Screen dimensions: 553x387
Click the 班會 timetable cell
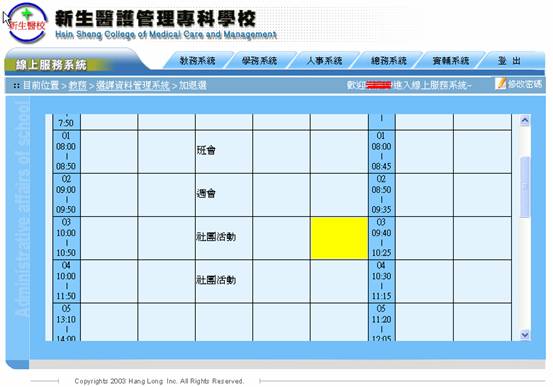click(x=224, y=152)
